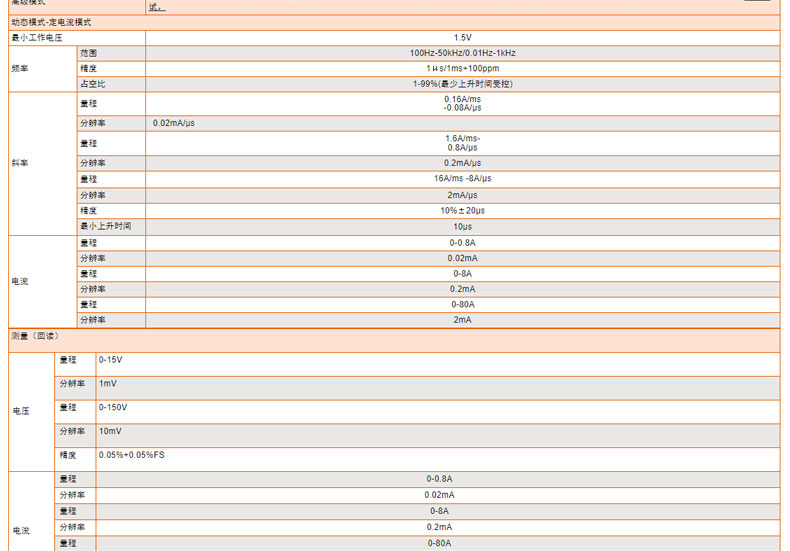Click the 1.5V minimum voltage value
This screenshot has height=551, width=790.
462,37
